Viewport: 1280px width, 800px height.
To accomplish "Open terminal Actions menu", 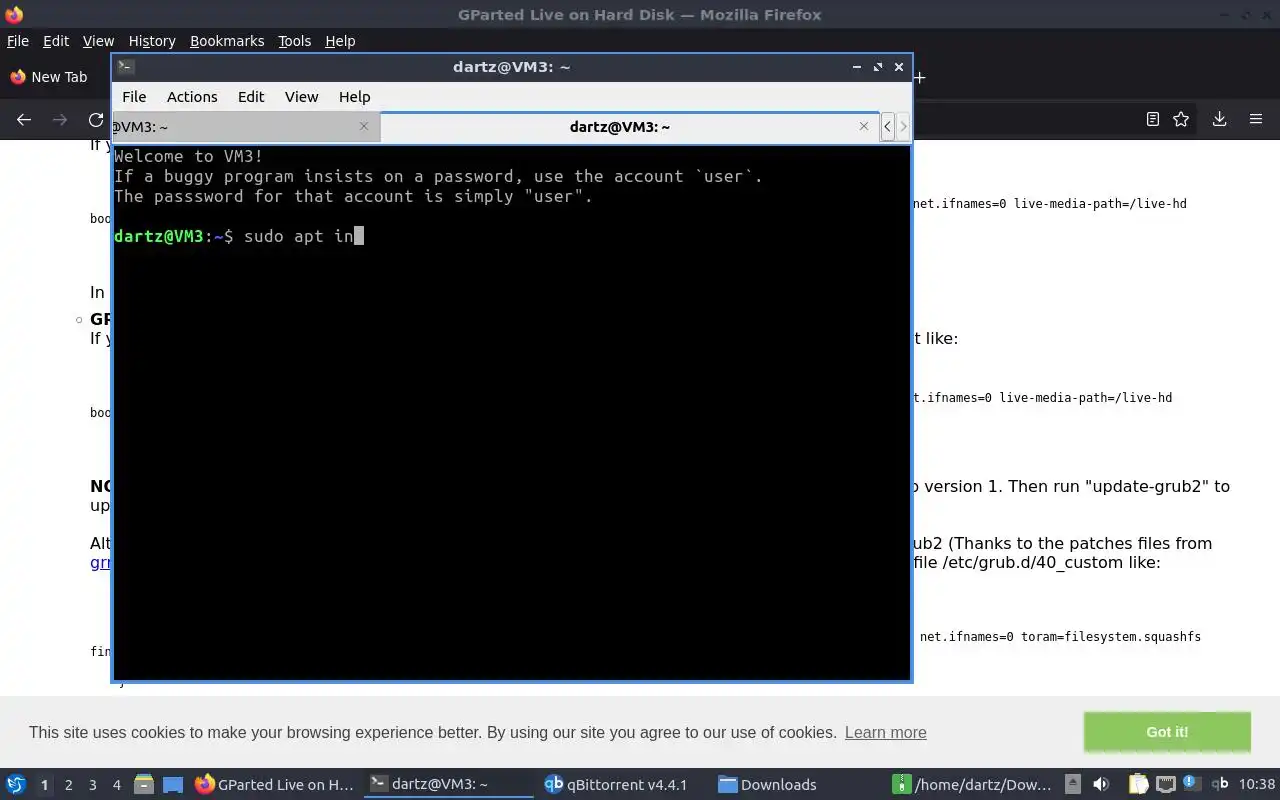I will click(192, 97).
